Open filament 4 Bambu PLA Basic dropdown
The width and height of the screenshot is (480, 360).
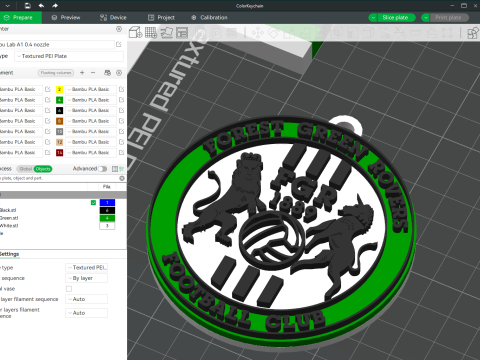point(91,100)
